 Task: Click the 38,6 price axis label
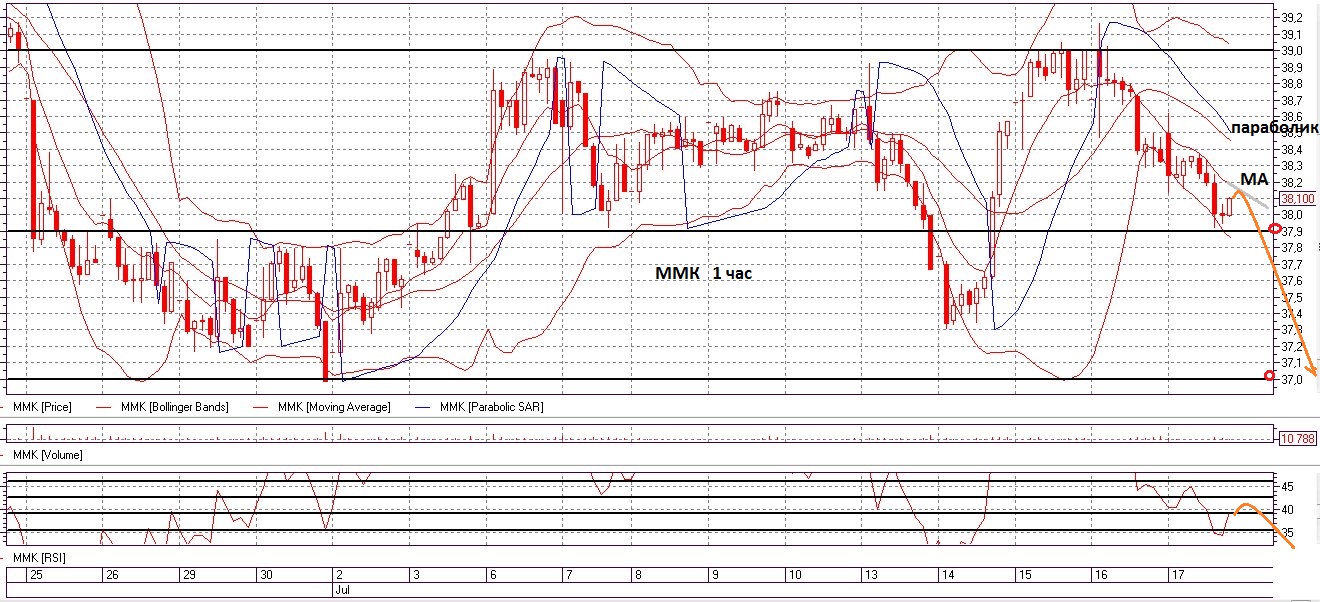(x=1292, y=117)
